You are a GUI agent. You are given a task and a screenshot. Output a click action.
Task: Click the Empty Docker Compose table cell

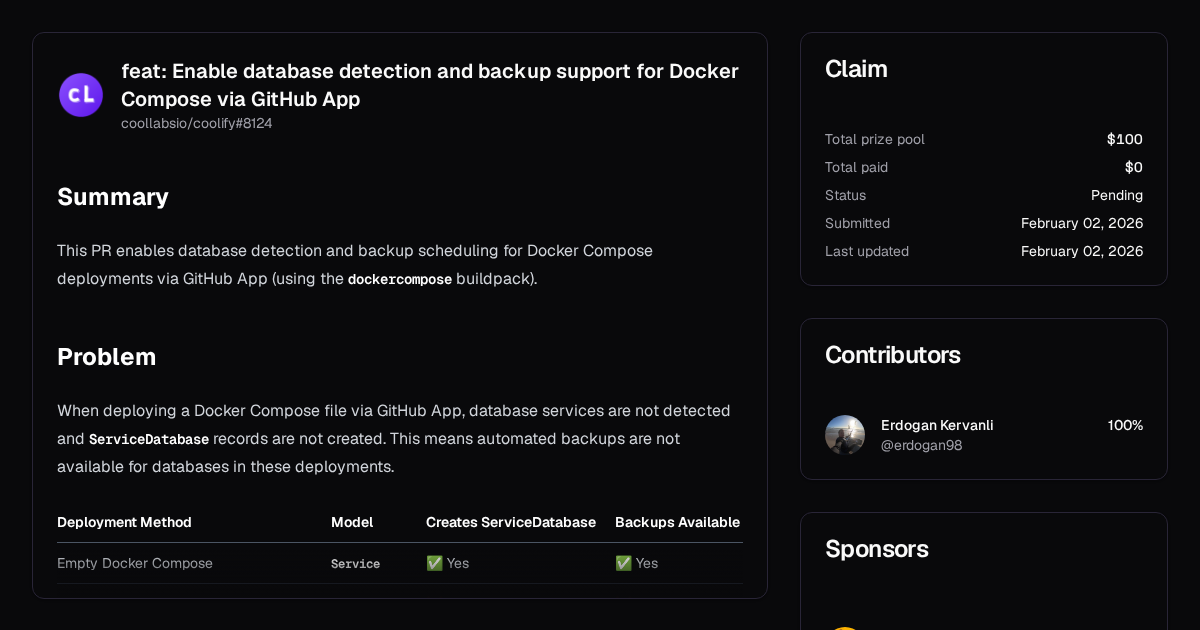[x=135, y=563]
